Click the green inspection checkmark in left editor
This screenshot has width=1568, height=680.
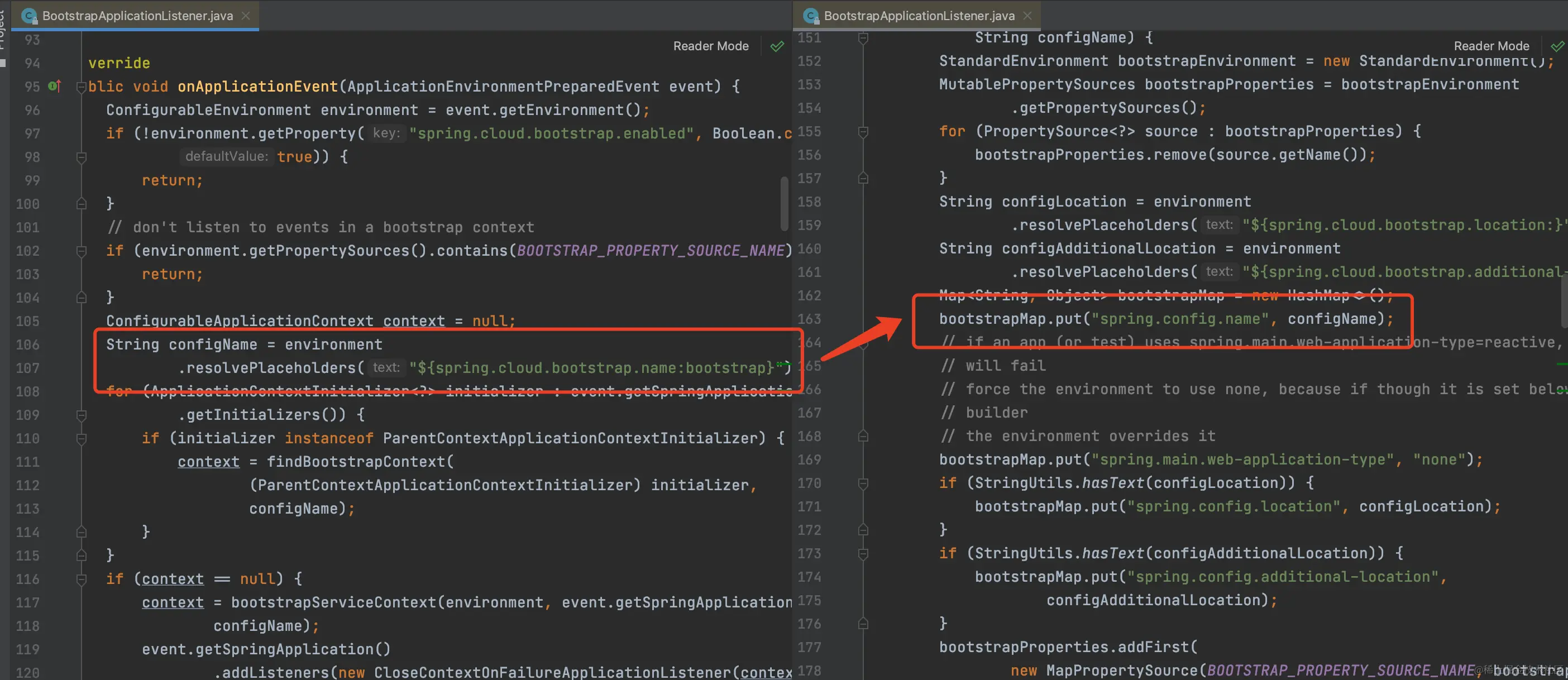[777, 46]
